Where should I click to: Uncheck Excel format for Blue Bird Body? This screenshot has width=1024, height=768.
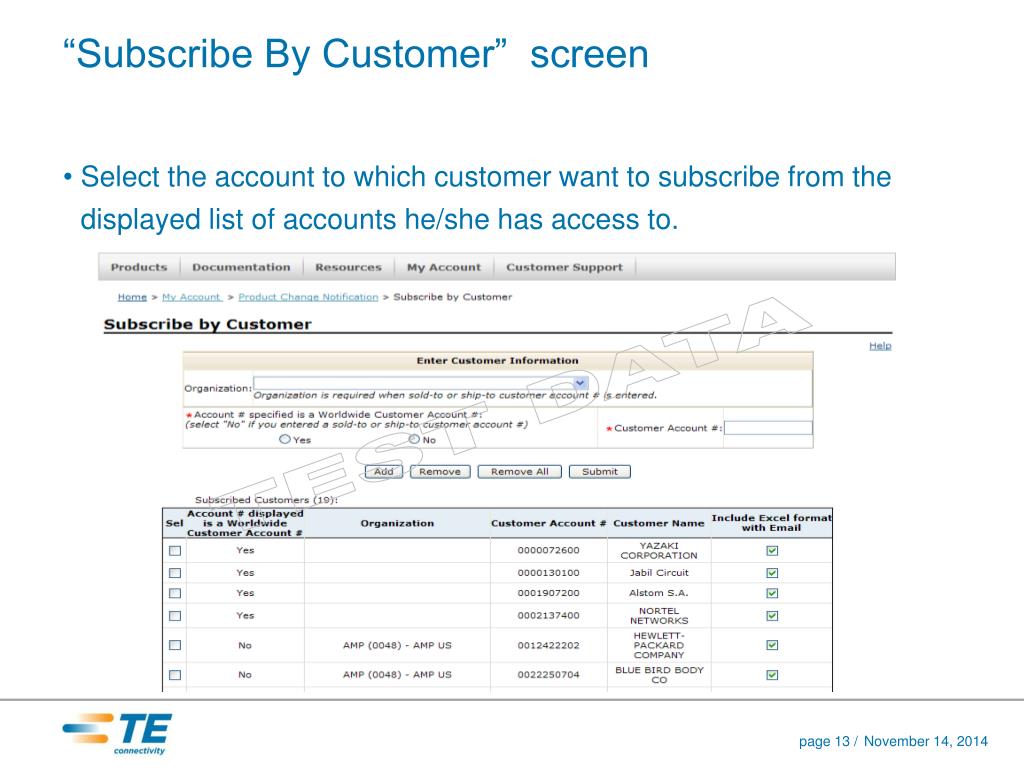click(x=772, y=675)
